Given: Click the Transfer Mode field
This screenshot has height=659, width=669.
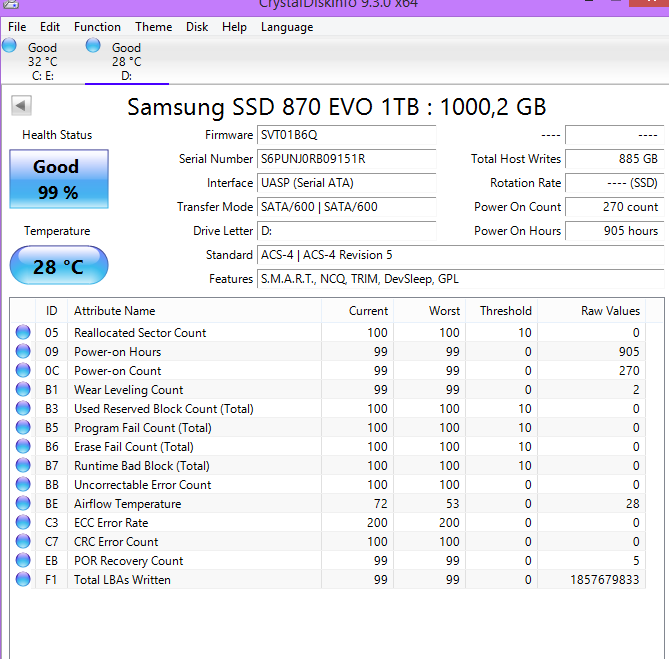Looking at the screenshot, I should [x=346, y=206].
